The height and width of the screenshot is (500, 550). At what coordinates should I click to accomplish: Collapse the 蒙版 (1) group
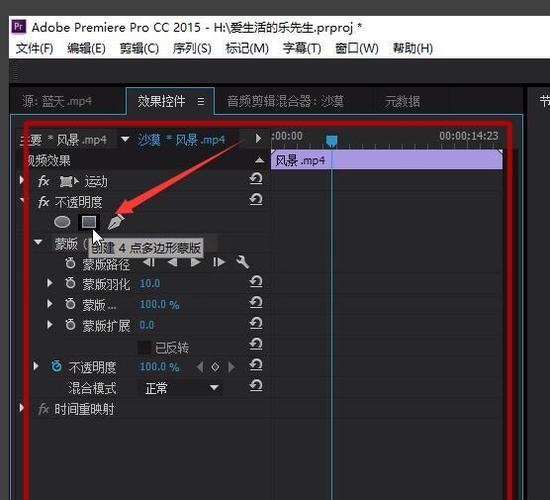38,242
